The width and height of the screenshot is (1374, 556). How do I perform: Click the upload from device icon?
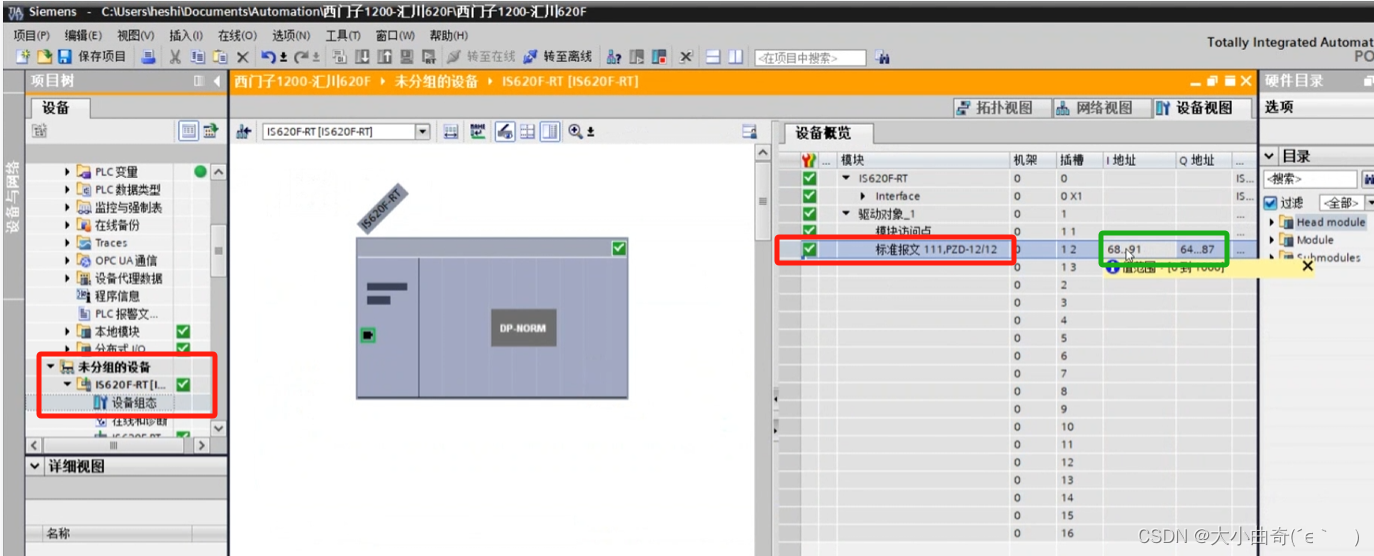pos(384,57)
